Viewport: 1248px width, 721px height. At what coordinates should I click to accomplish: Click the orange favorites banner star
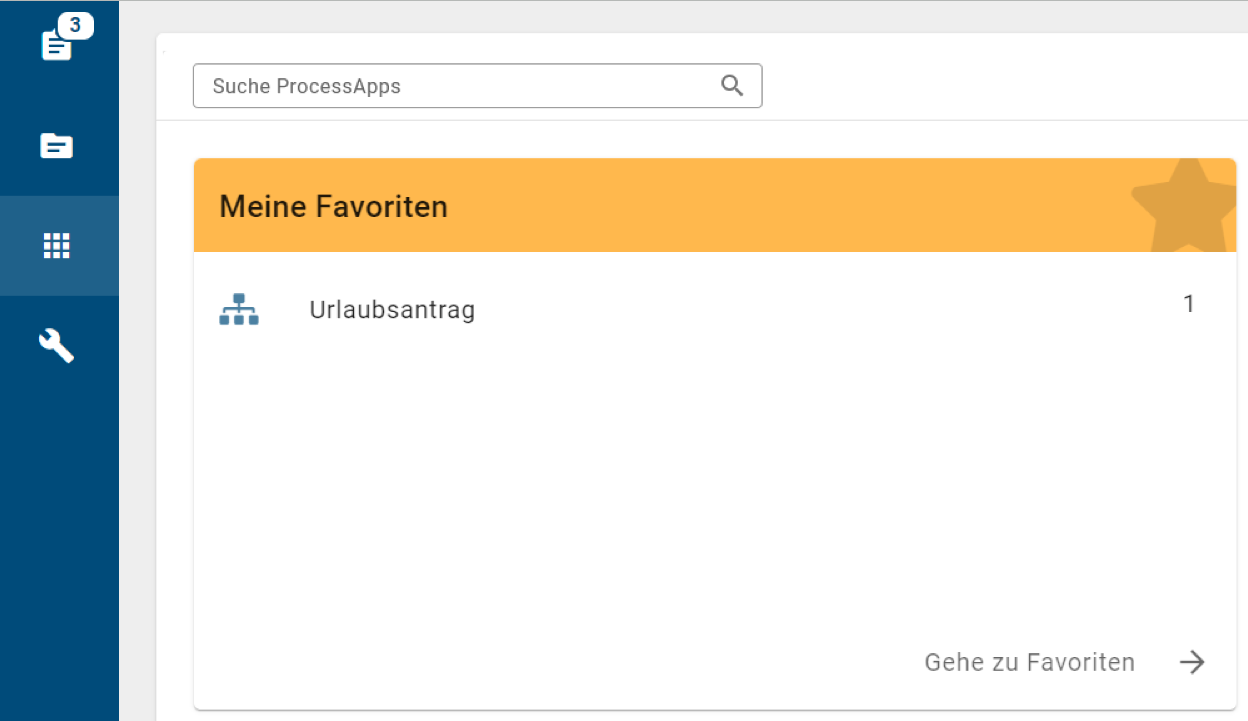(x=1188, y=205)
